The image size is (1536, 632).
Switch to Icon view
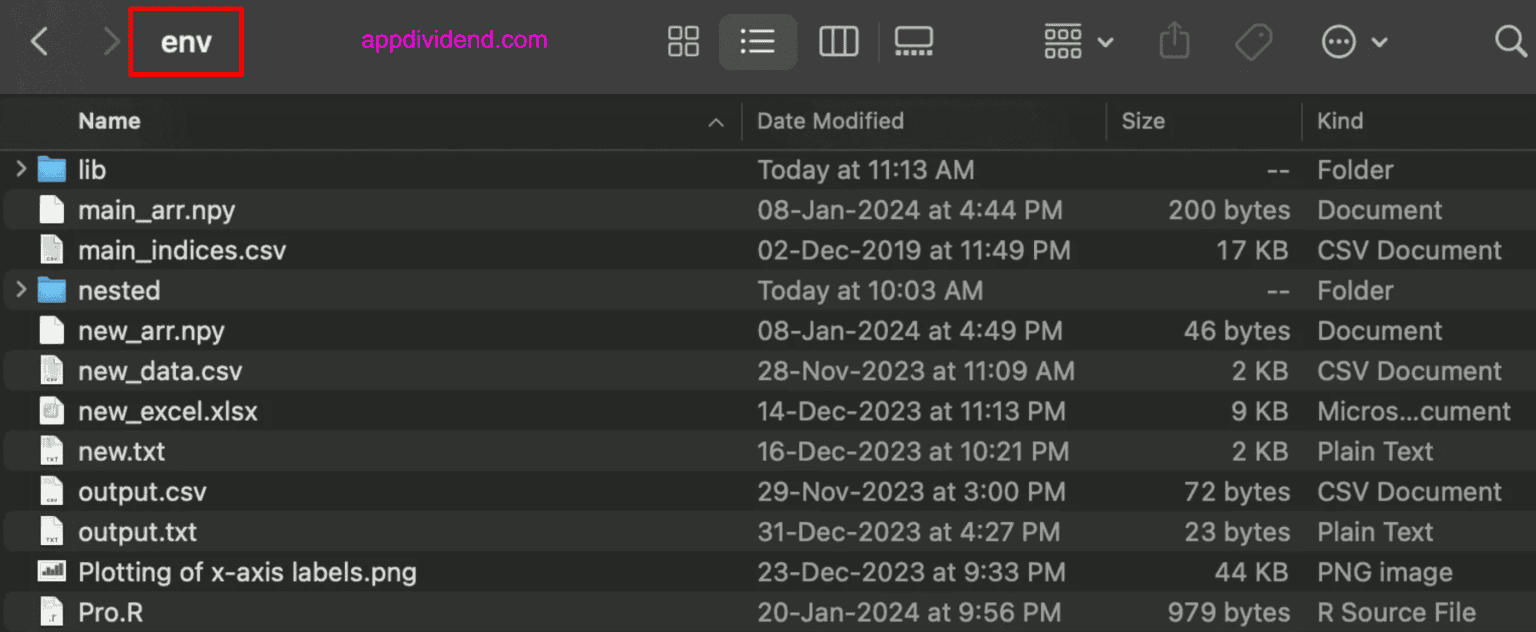[683, 41]
